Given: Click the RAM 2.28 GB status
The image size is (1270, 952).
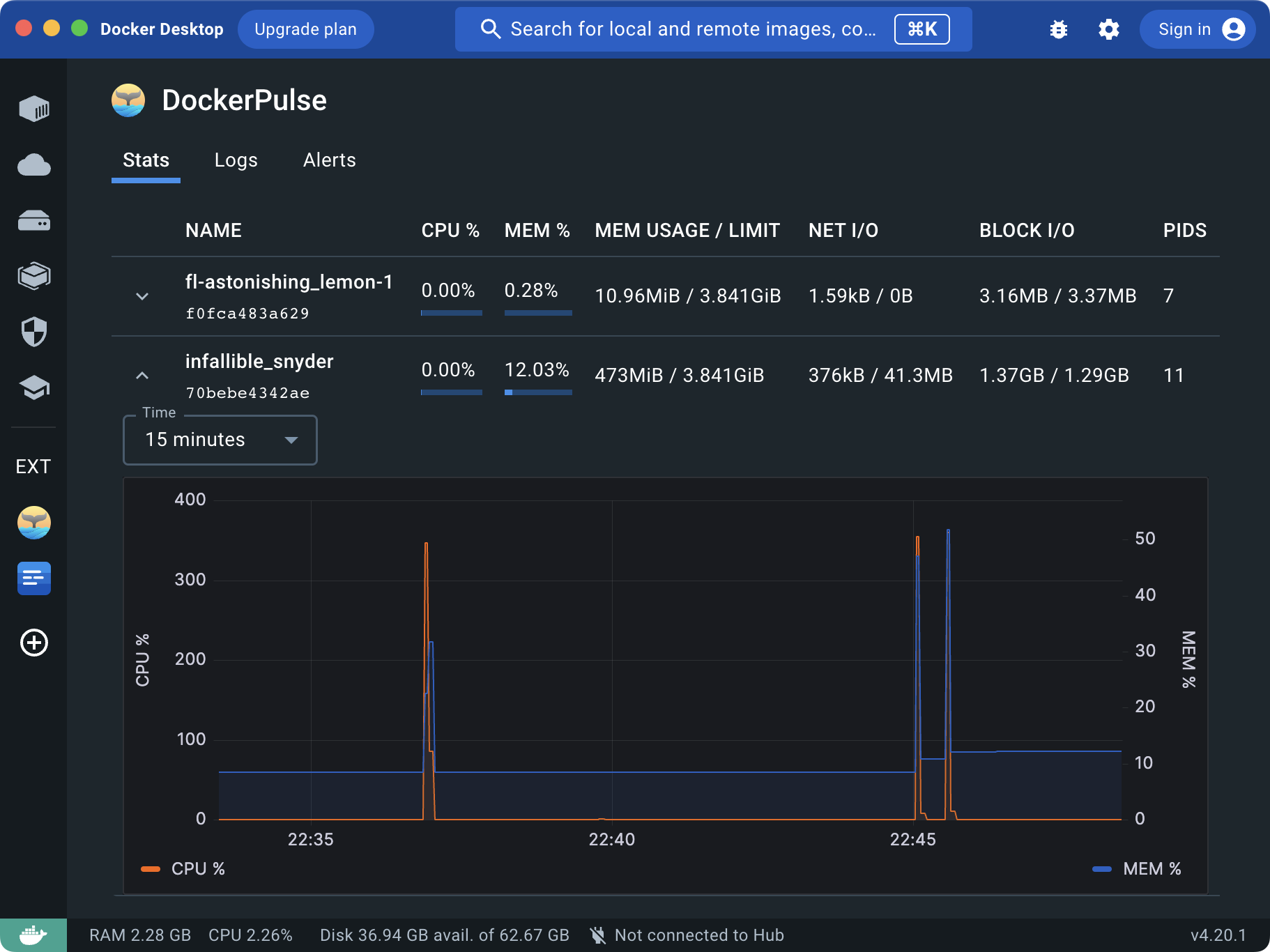Looking at the screenshot, I should [x=140, y=935].
